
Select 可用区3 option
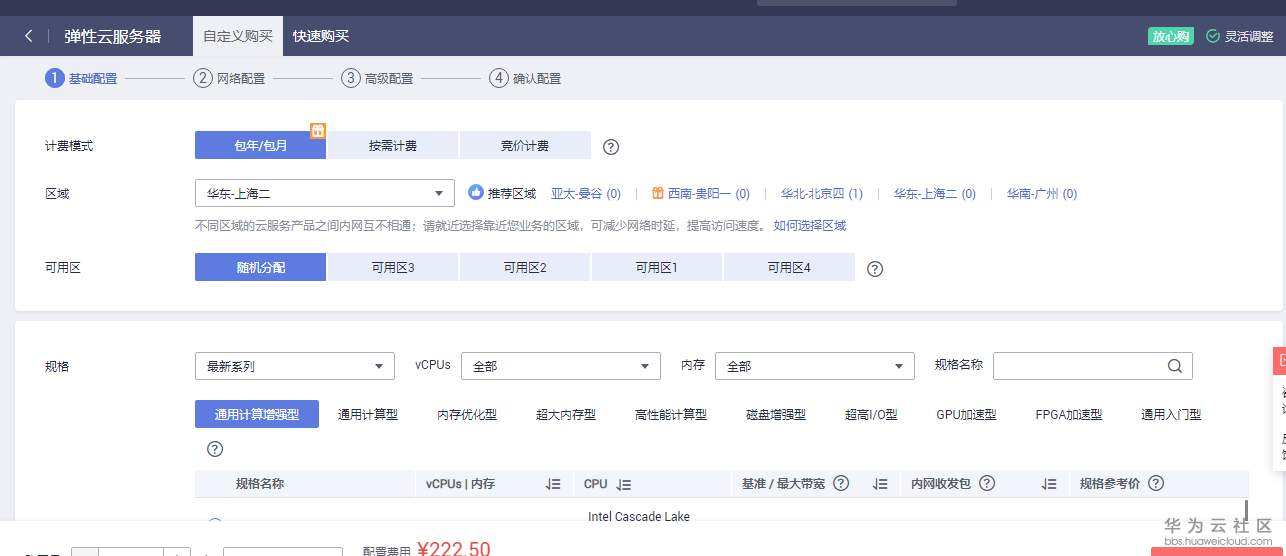[x=393, y=267]
